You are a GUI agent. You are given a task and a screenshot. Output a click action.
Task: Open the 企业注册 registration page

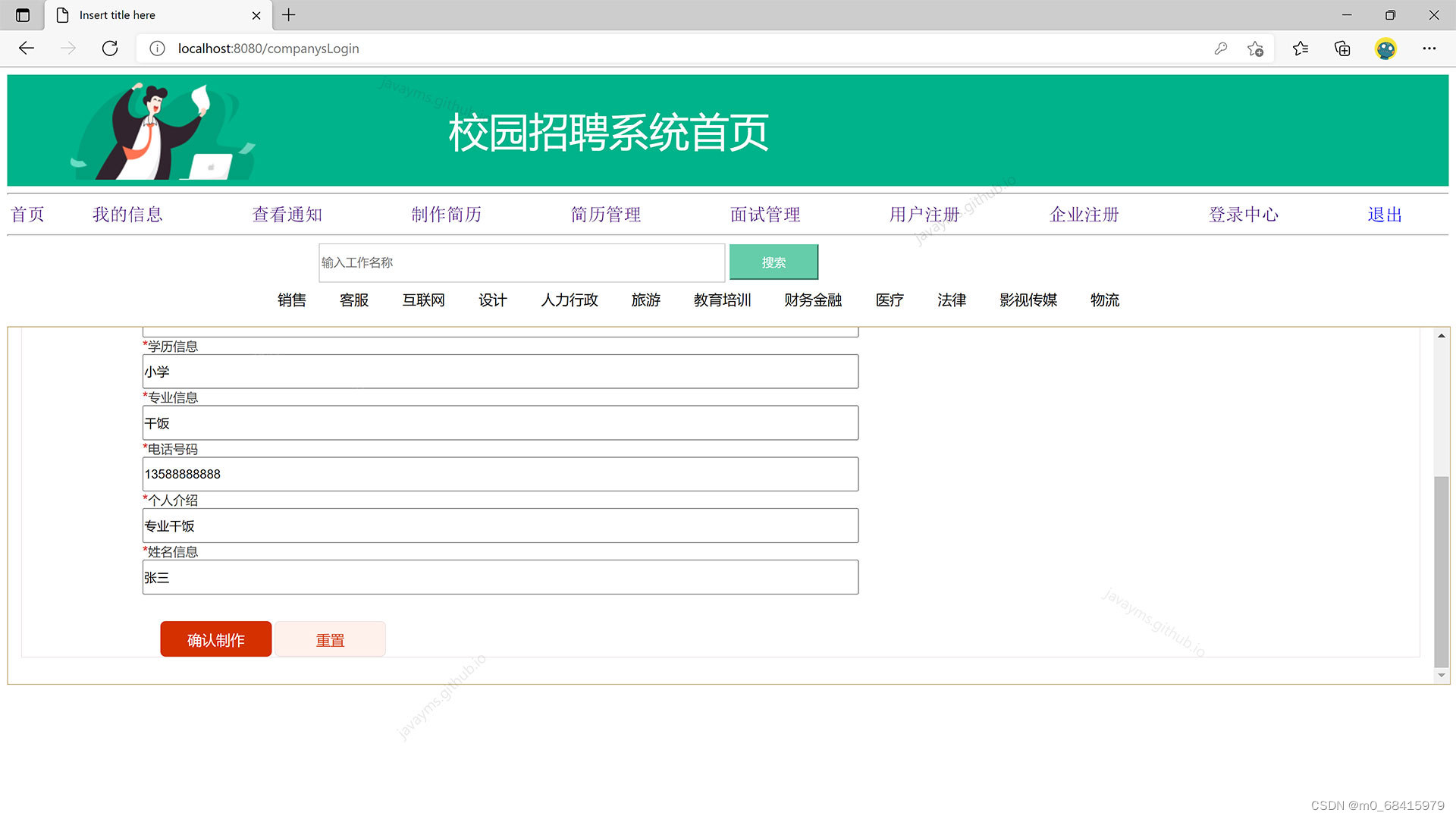[1083, 215]
